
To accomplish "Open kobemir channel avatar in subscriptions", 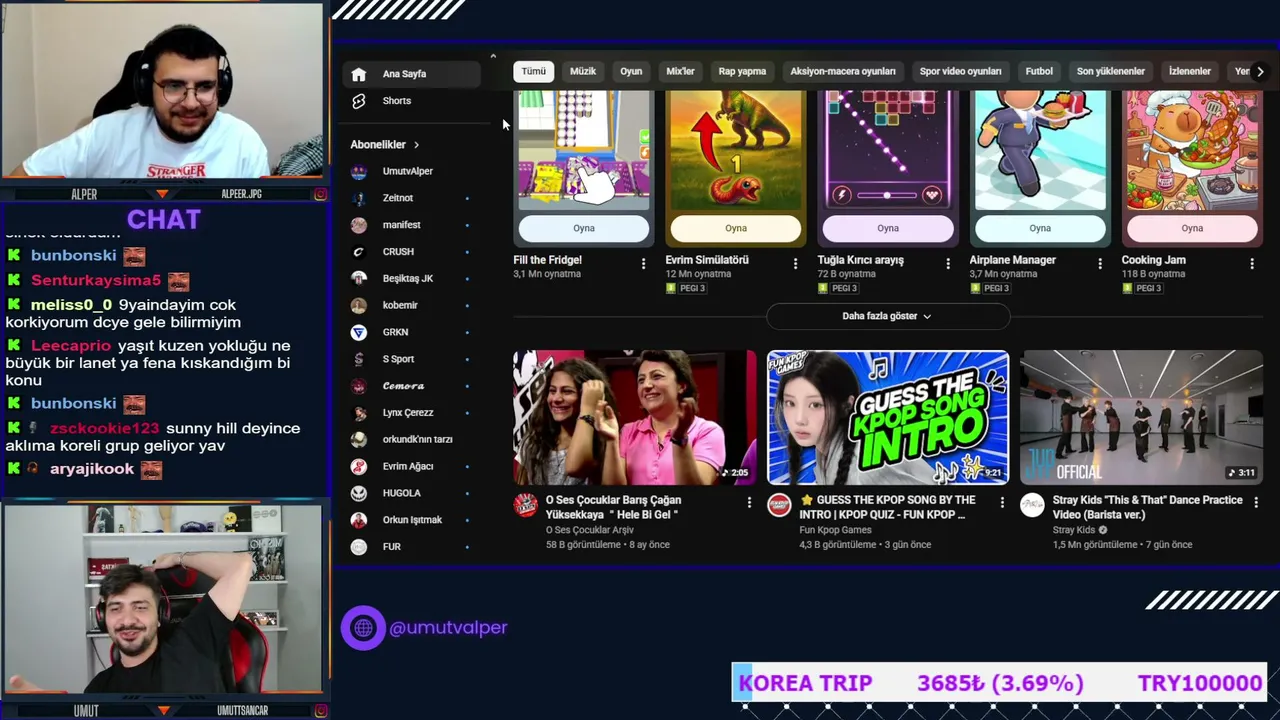I will pos(359,305).
